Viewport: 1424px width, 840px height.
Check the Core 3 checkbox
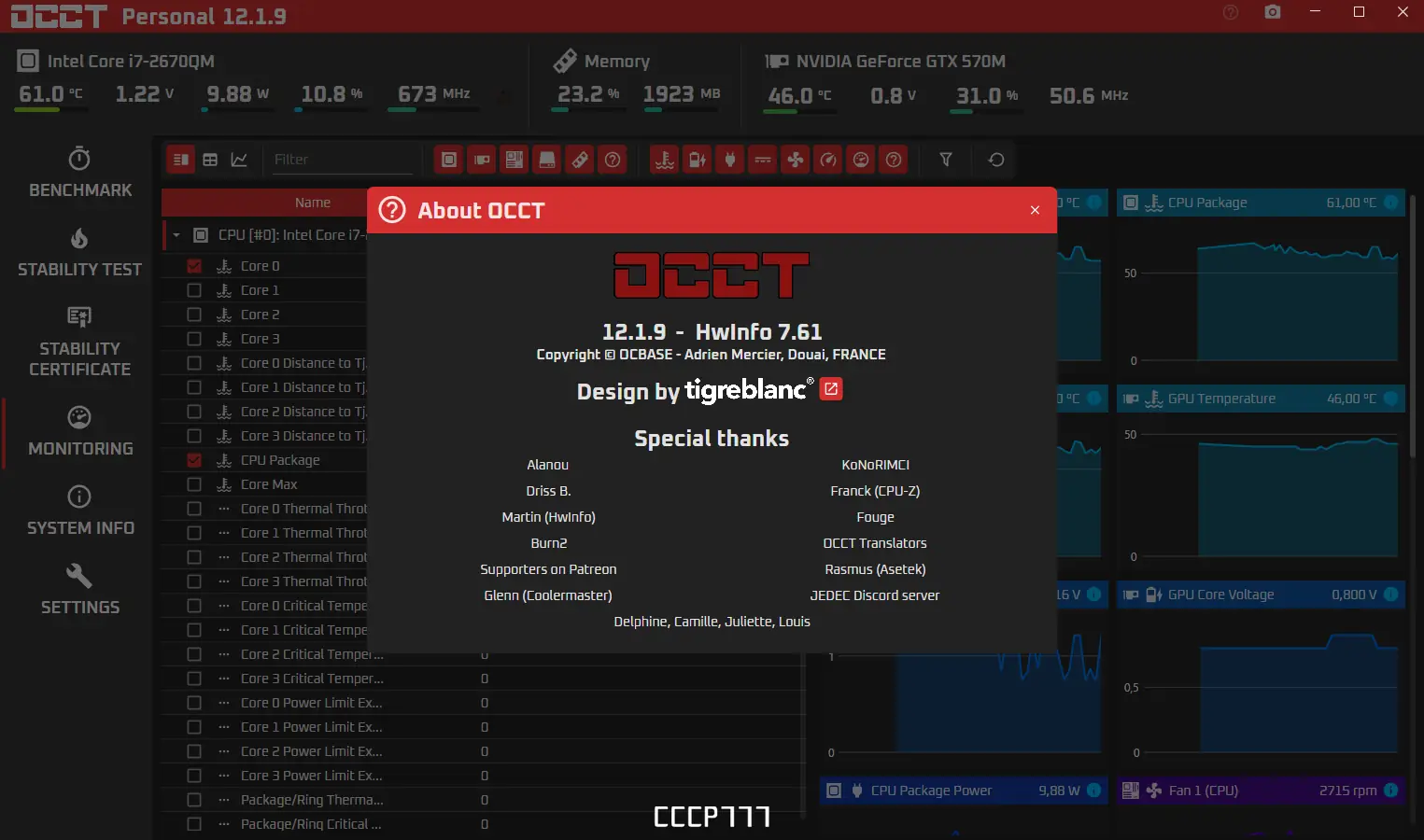(x=194, y=339)
